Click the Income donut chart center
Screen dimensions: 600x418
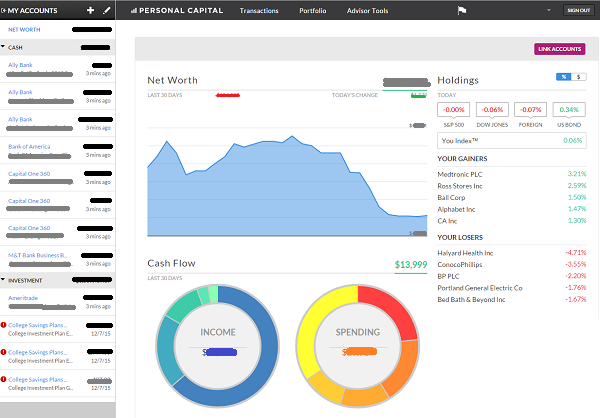218,346
